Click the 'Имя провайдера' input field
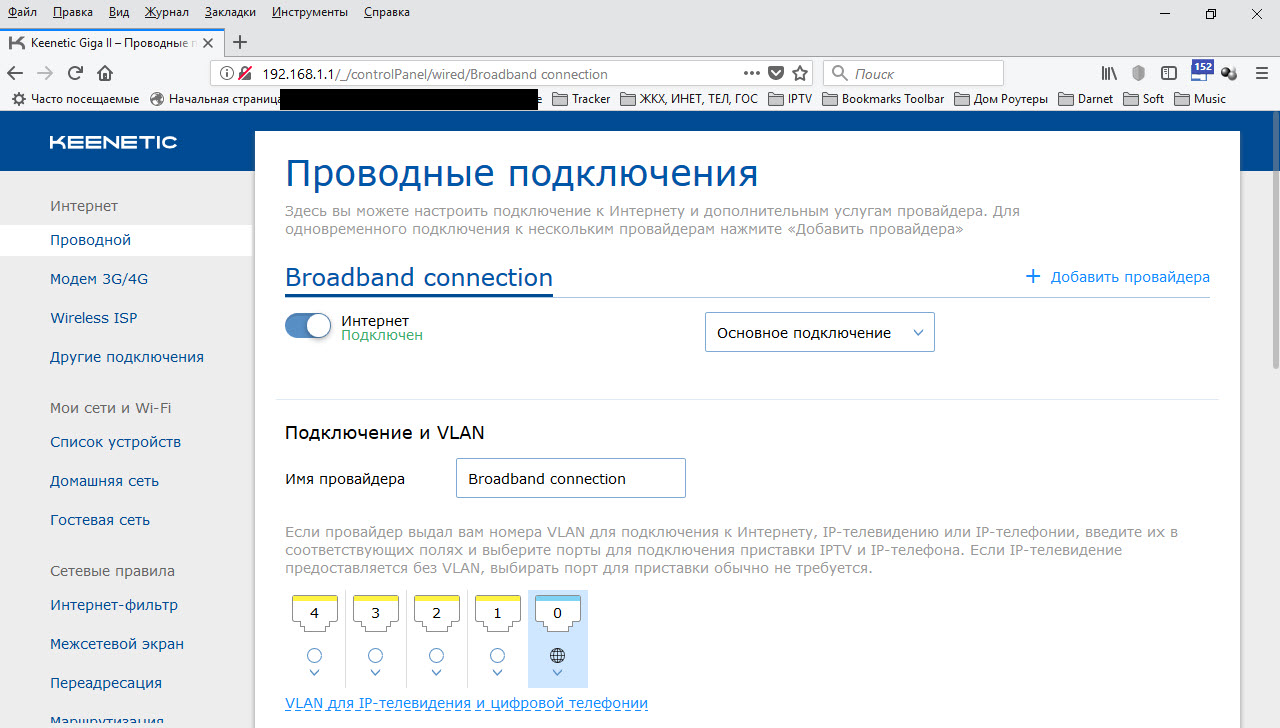This screenshot has height=728, width=1280. pos(570,478)
